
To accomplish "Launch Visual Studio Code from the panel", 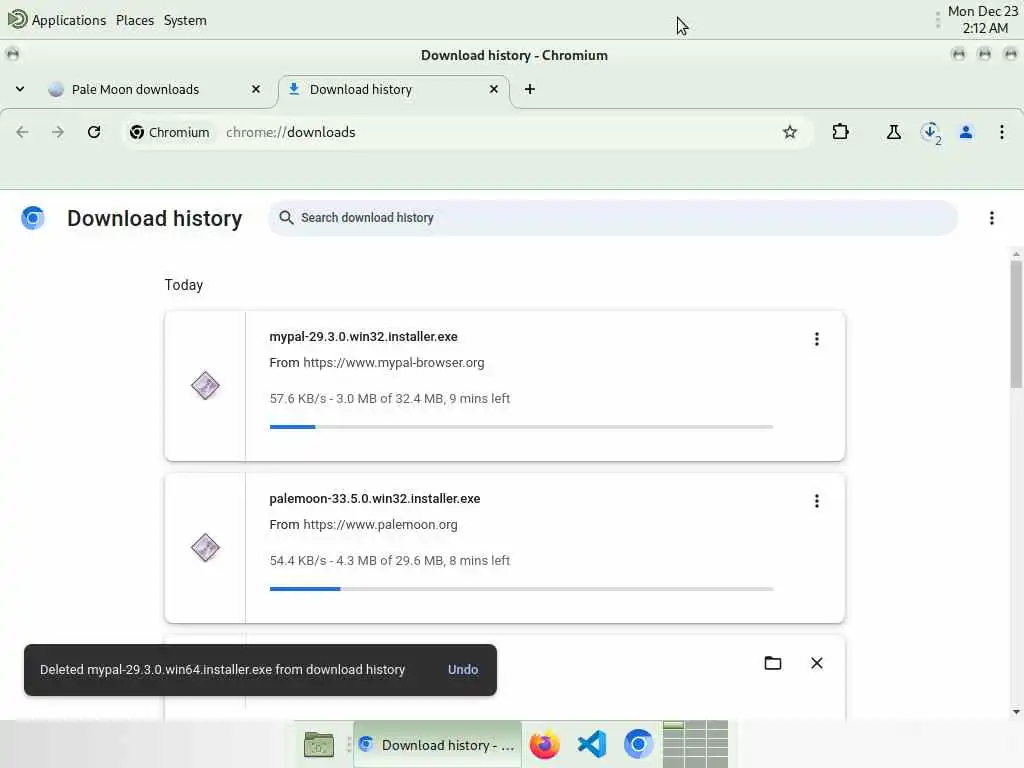I will click(592, 744).
